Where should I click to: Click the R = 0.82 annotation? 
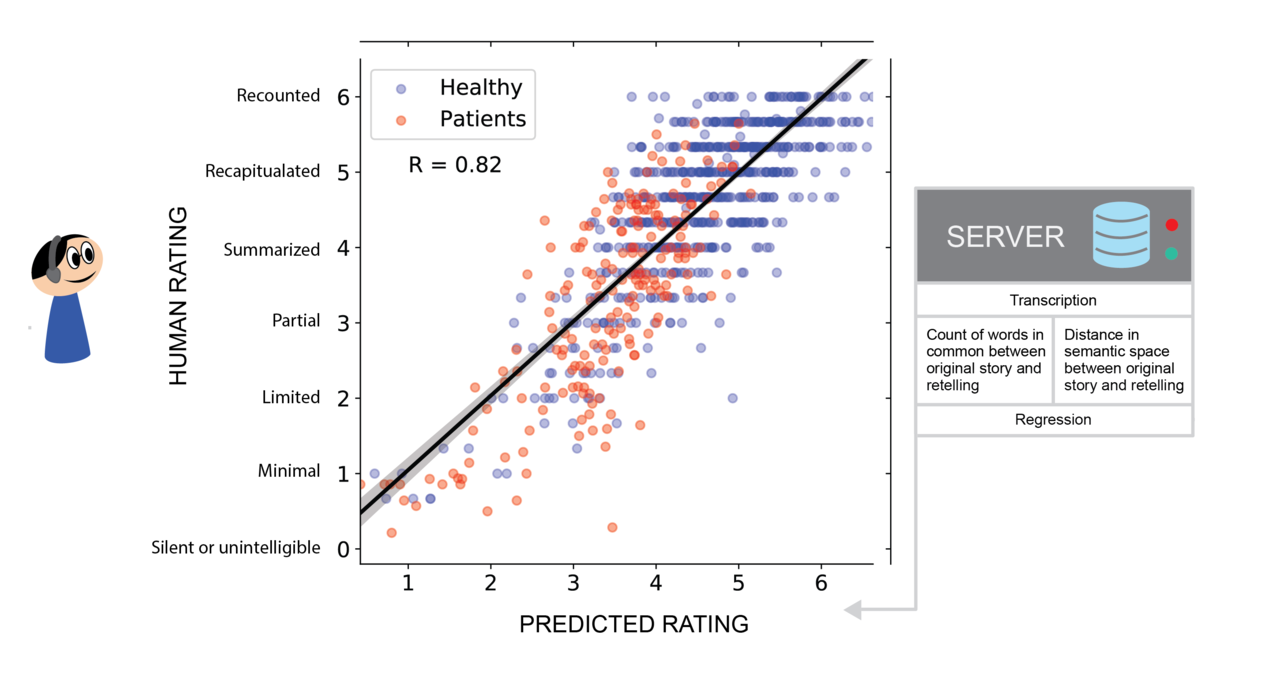(455, 165)
